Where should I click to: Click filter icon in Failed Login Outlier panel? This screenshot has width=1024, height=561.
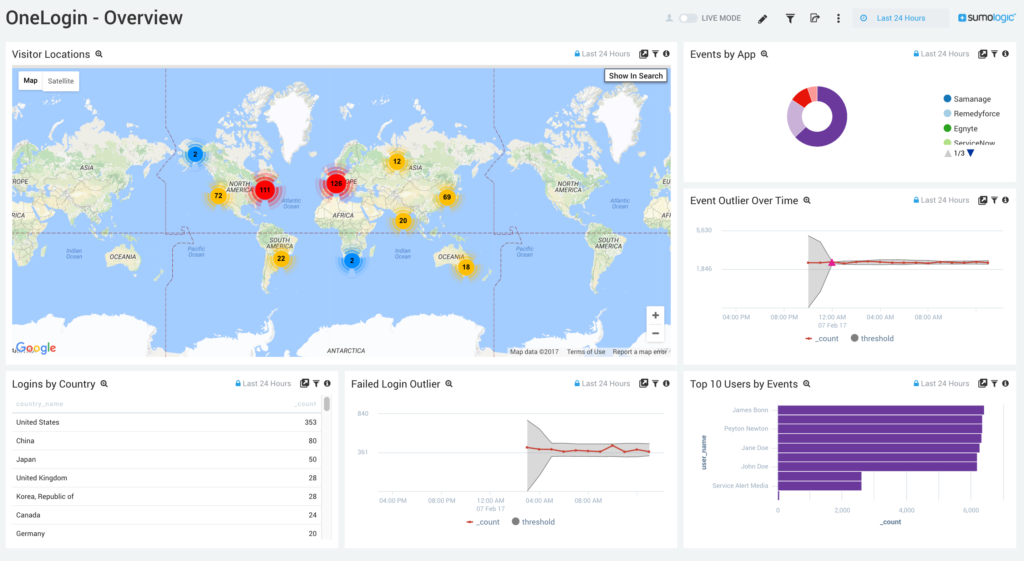pos(655,384)
